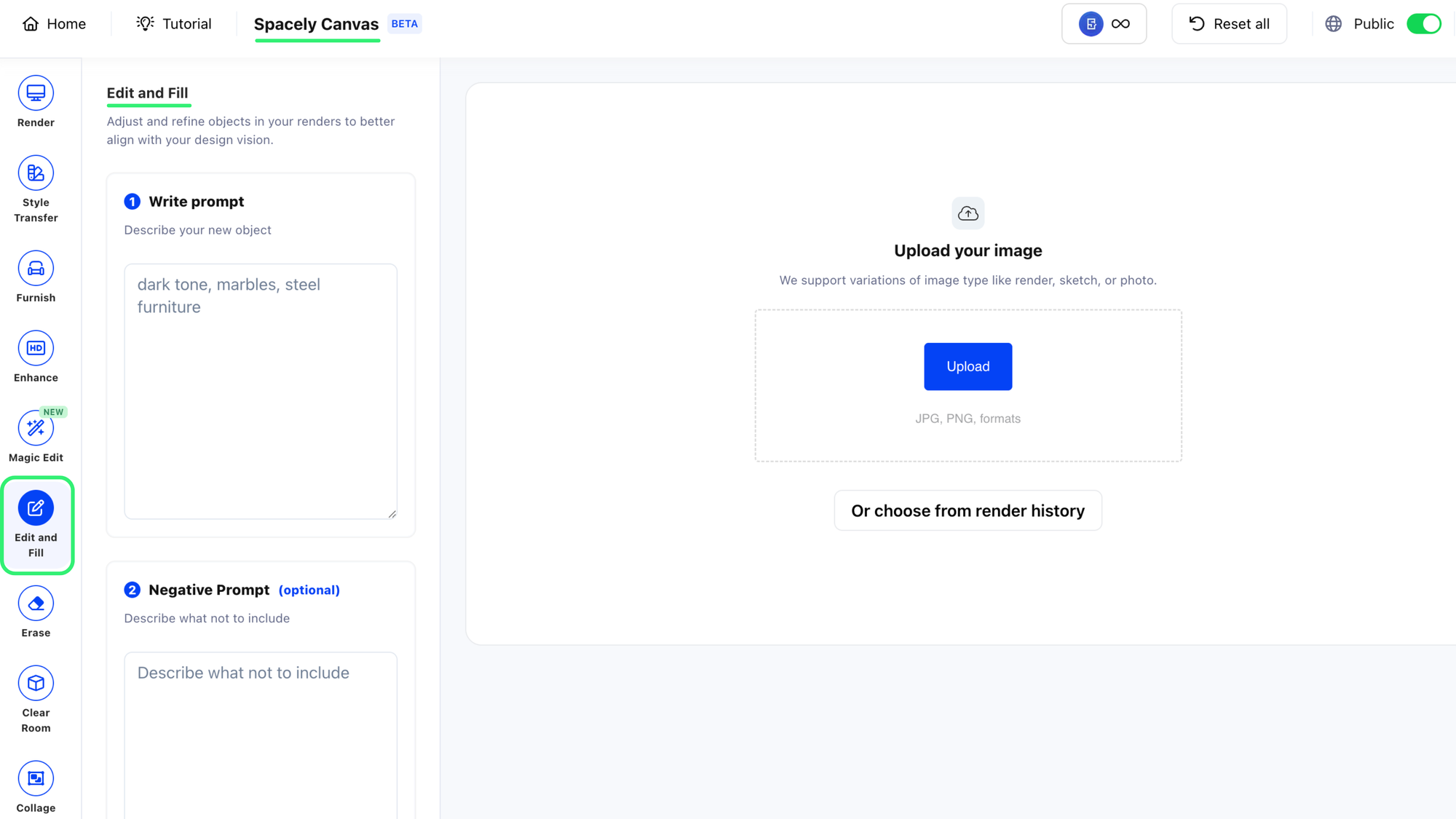The height and width of the screenshot is (819, 1456).
Task: Click the cloud upload icon
Action: [x=968, y=213]
